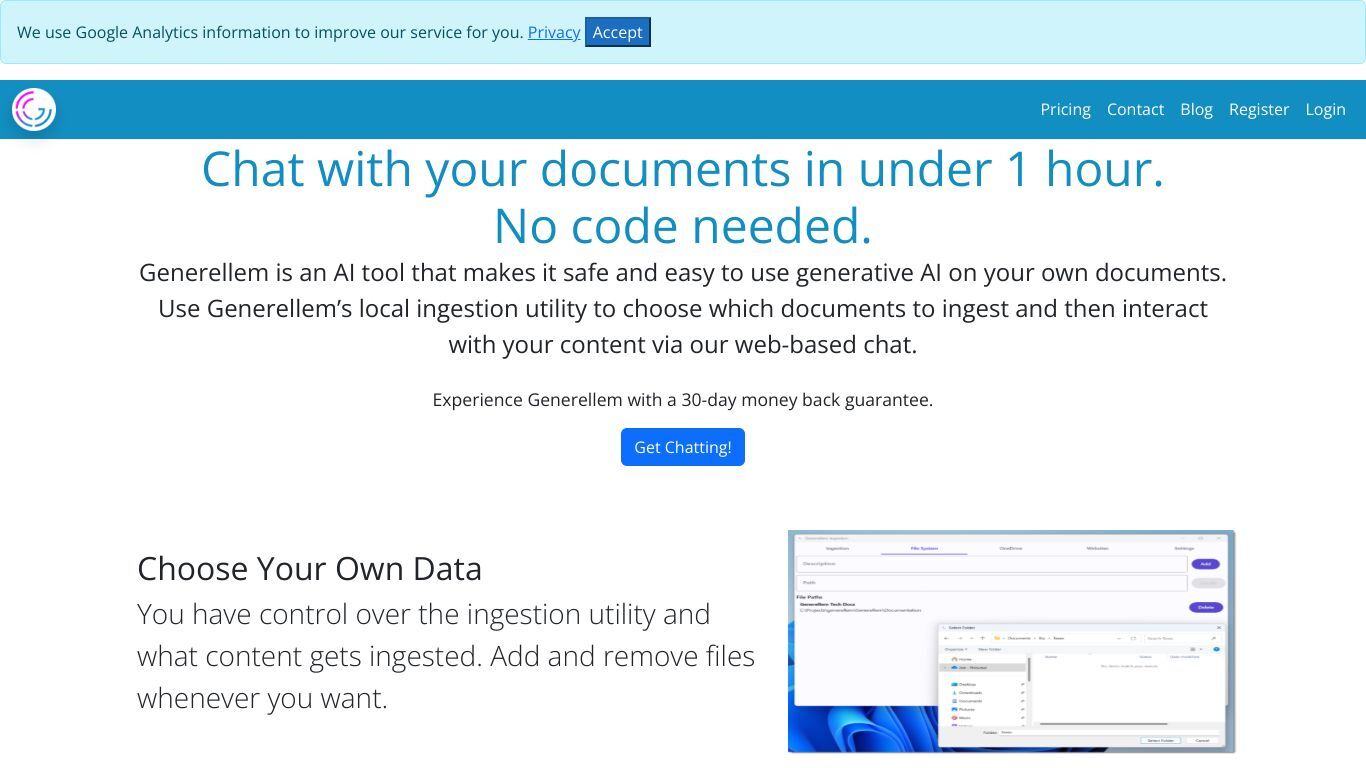Visit the Blog
Screen dimensions: 1366x768
(1196, 109)
